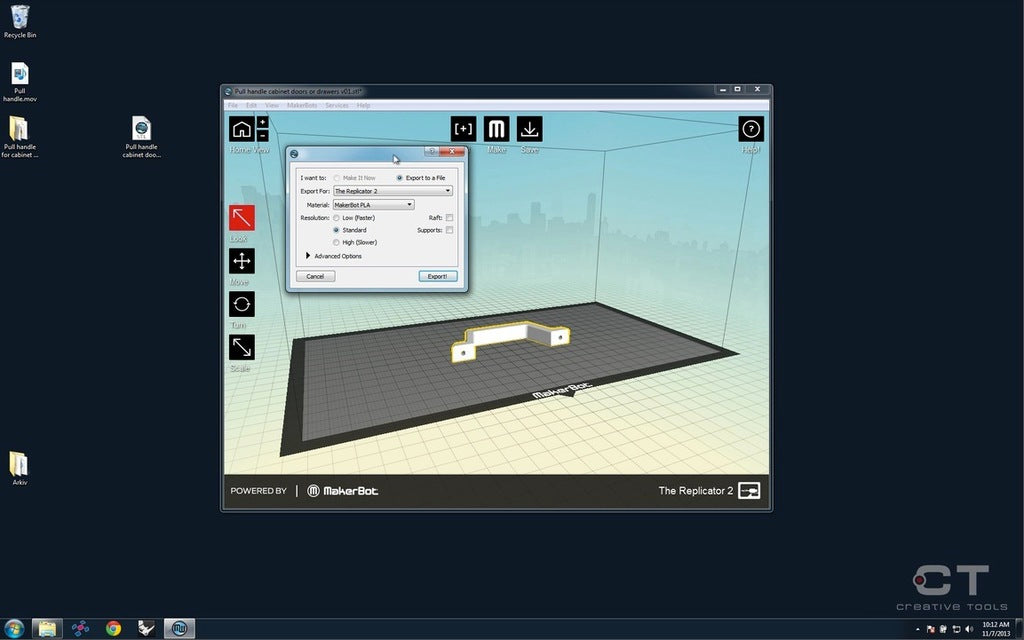Expand Advanced Options
Viewport: 1024px width, 640px height.
334,256
